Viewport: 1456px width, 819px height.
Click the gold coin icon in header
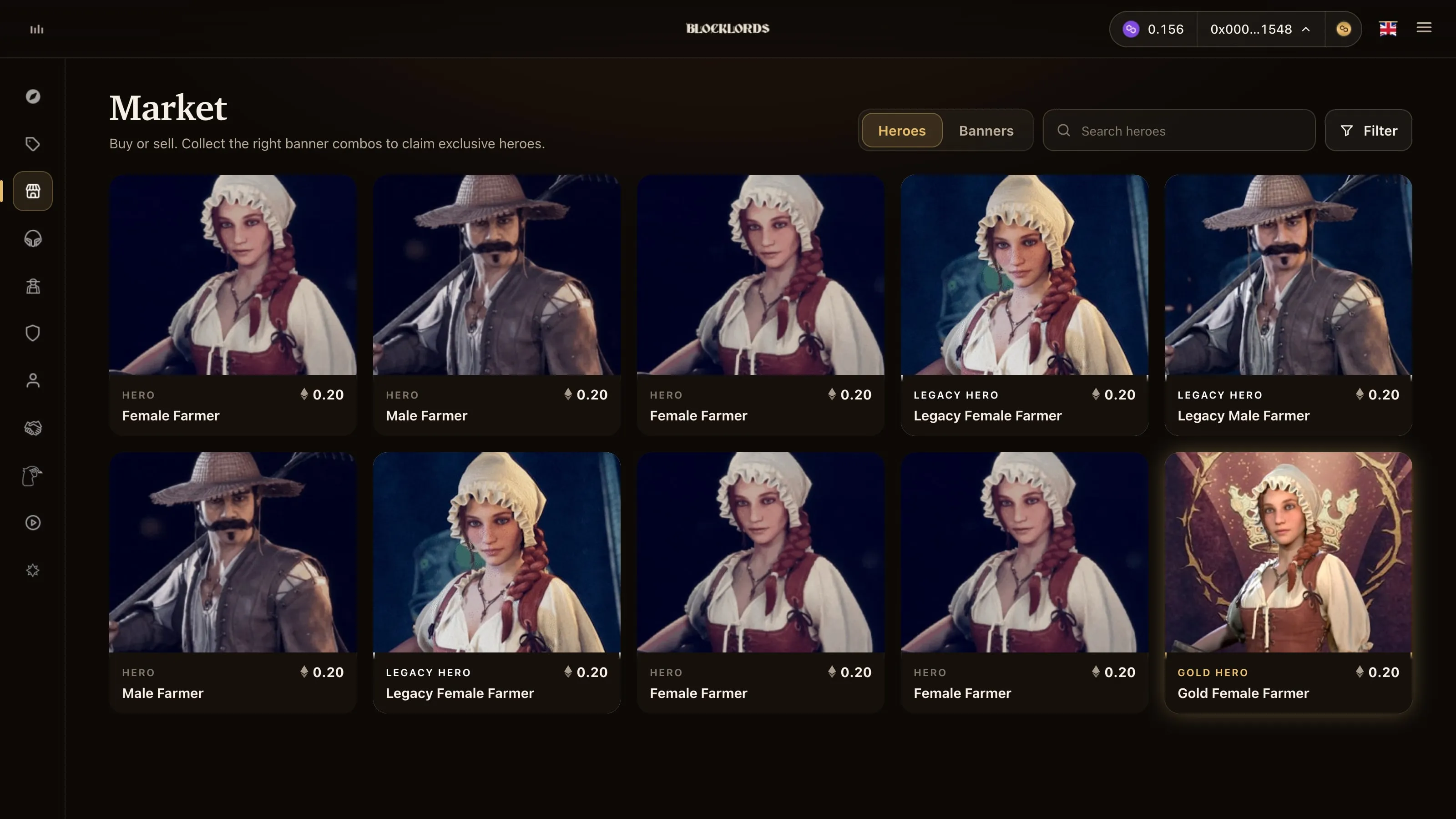click(1344, 29)
